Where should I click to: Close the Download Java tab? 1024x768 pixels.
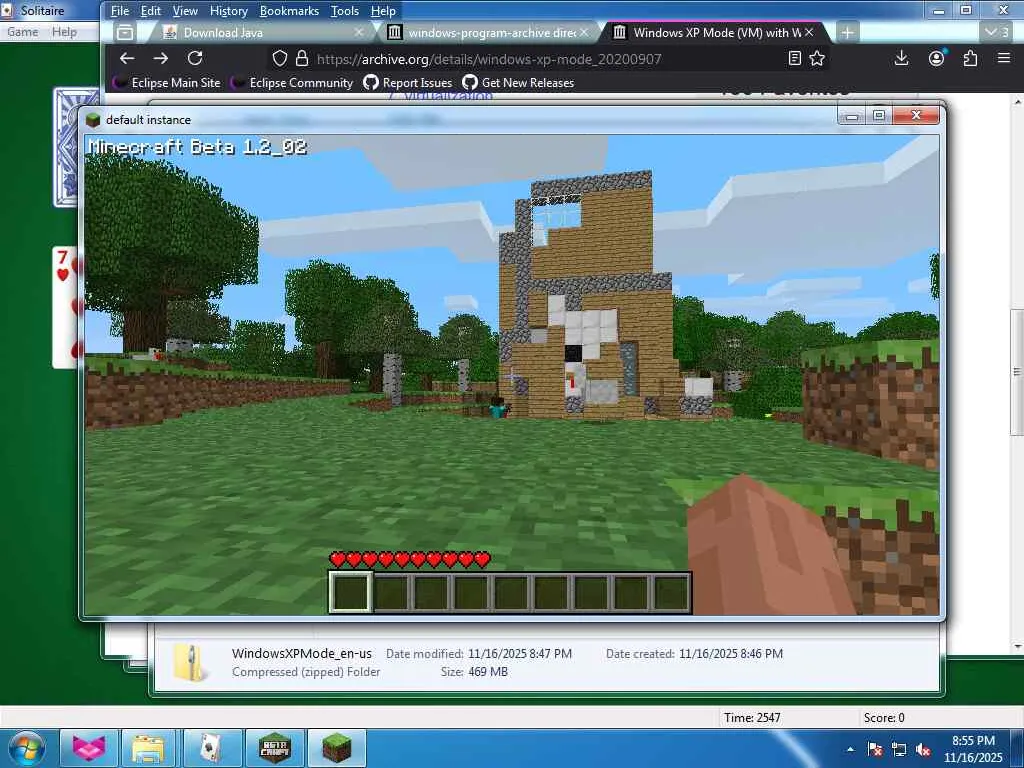[359, 32]
